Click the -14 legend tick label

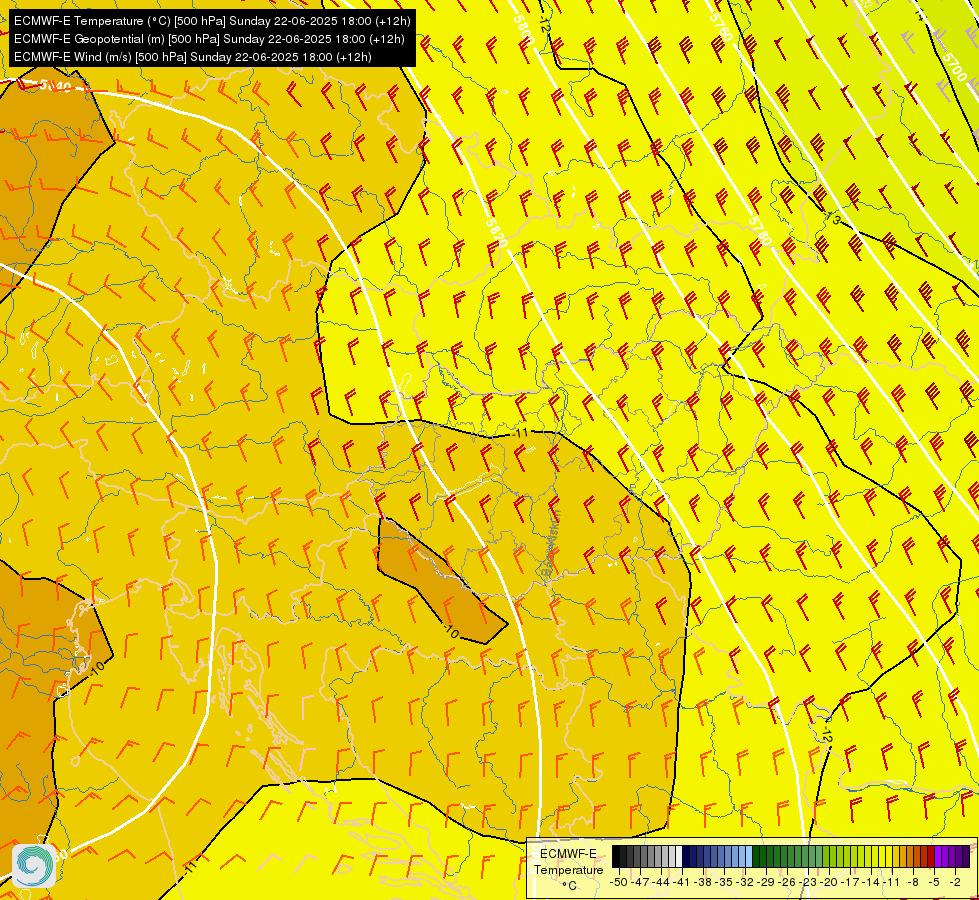point(871,882)
